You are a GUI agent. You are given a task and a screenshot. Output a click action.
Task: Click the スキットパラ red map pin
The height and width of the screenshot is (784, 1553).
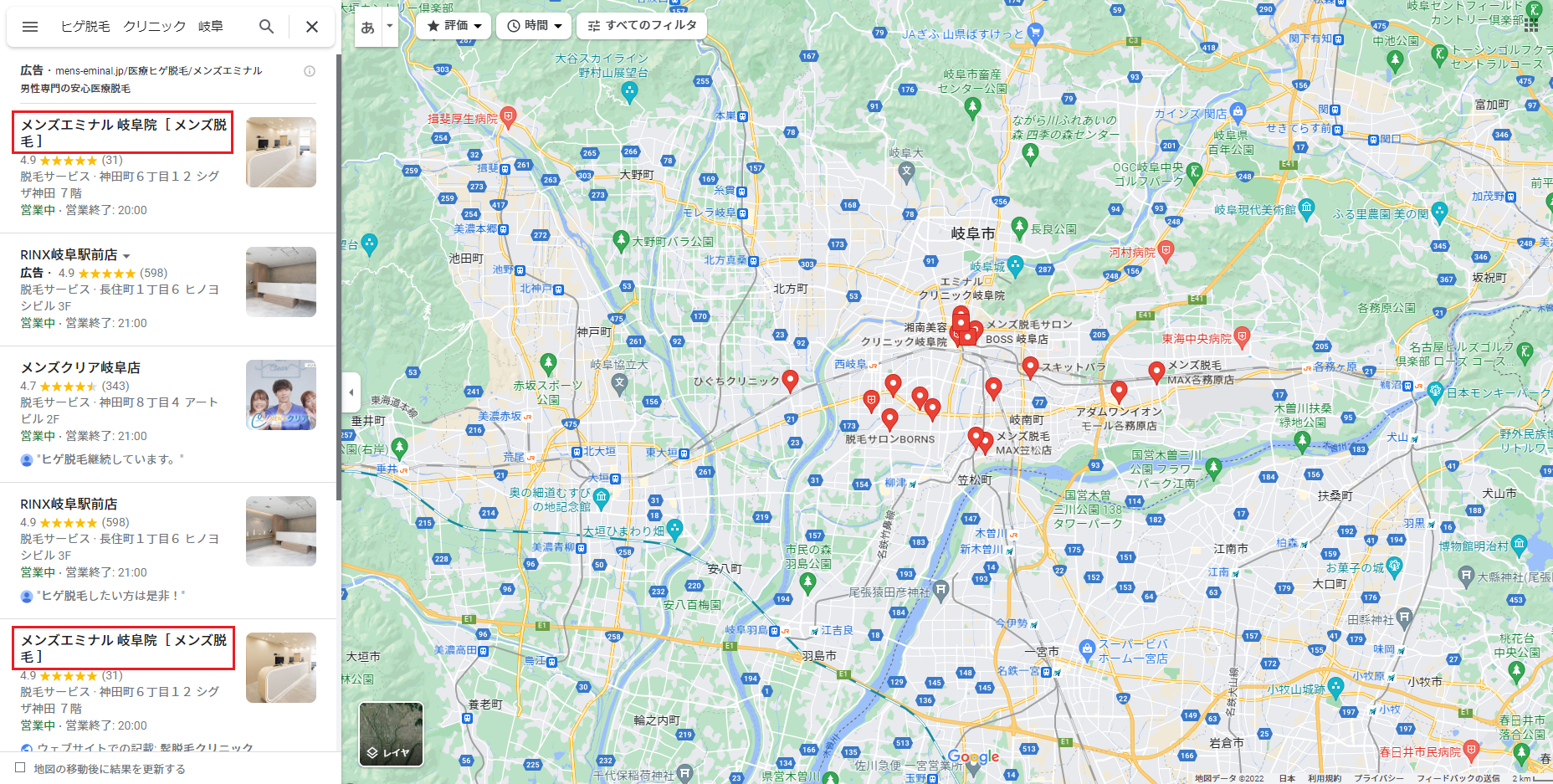point(1030,366)
